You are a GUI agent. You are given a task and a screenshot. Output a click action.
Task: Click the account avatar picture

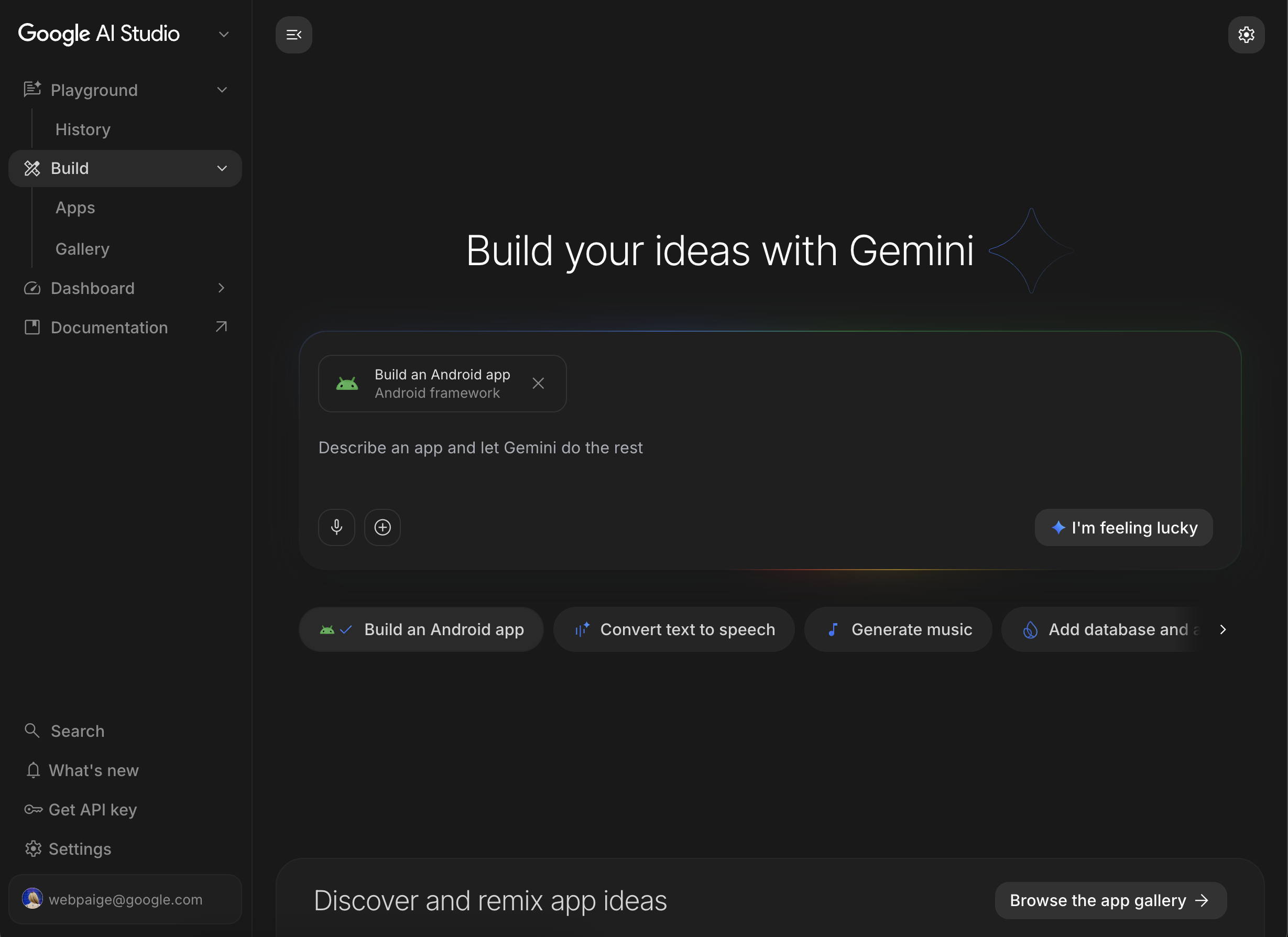32,898
